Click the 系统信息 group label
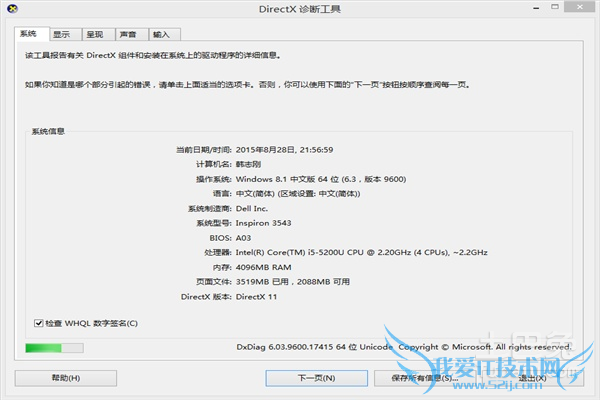The height and width of the screenshot is (400, 600). 48,132
